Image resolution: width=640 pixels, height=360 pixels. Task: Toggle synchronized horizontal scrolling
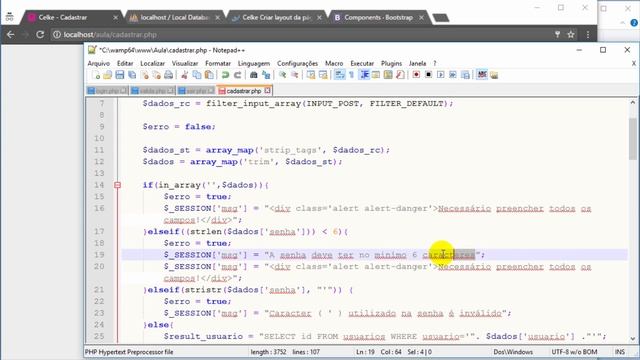click(x=323, y=75)
